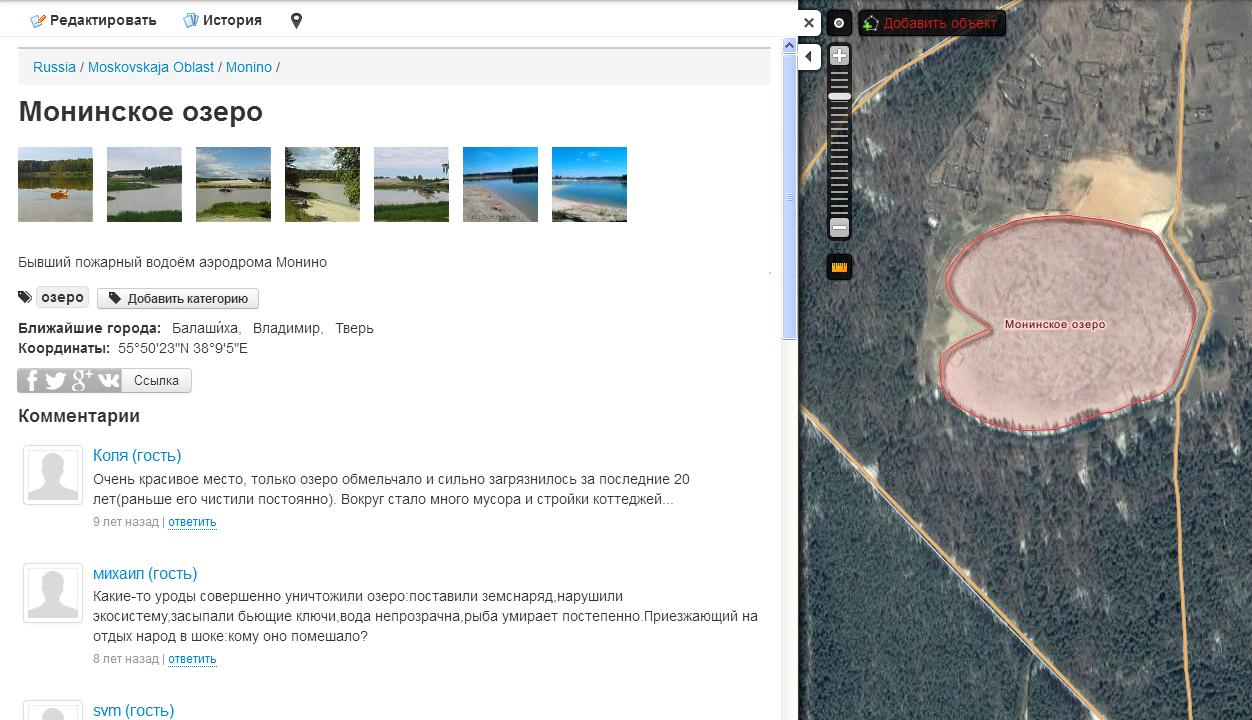Zoom in with the map plus button

point(839,56)
